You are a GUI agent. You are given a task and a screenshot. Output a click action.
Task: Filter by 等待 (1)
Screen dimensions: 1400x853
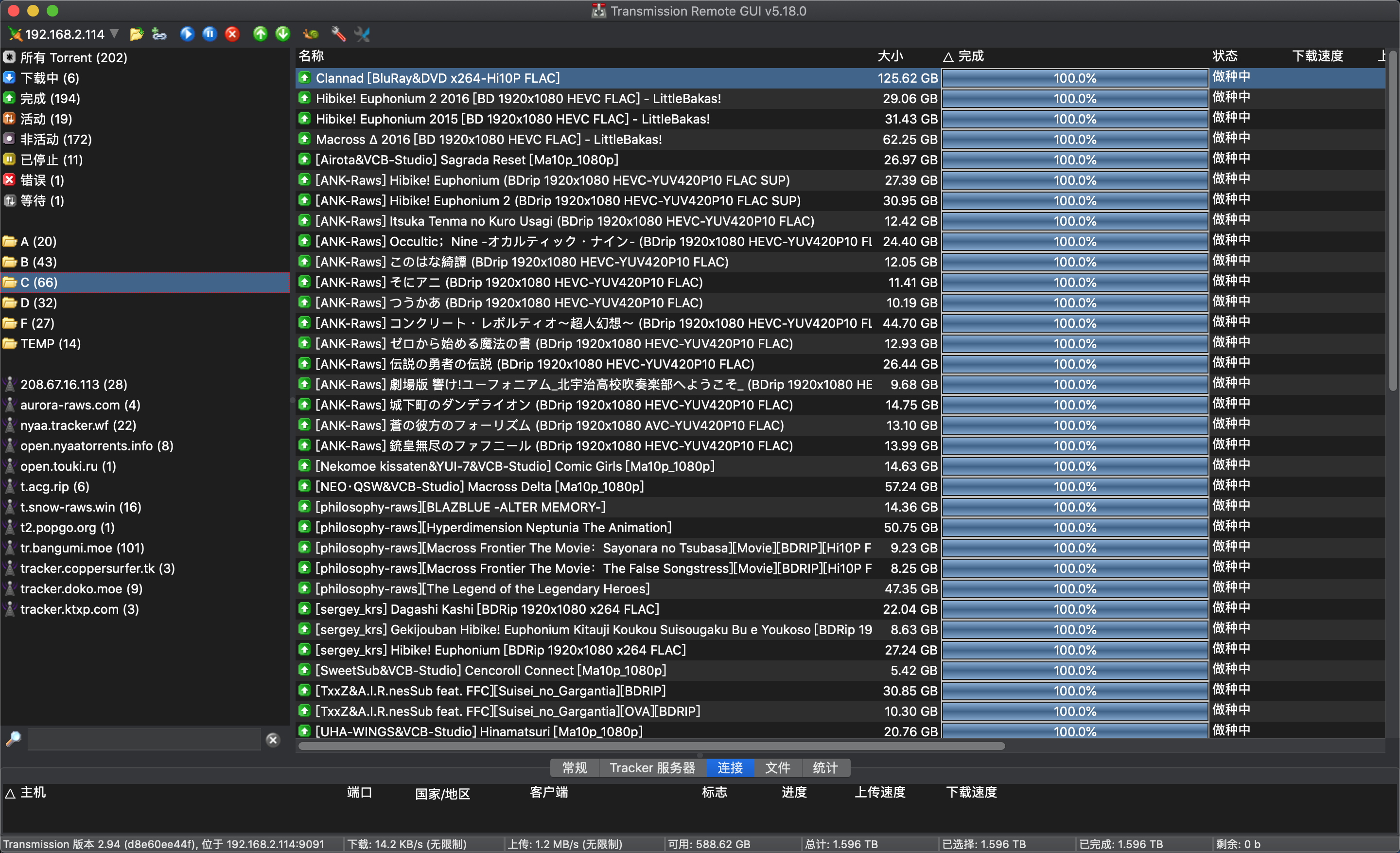[43, 200]
